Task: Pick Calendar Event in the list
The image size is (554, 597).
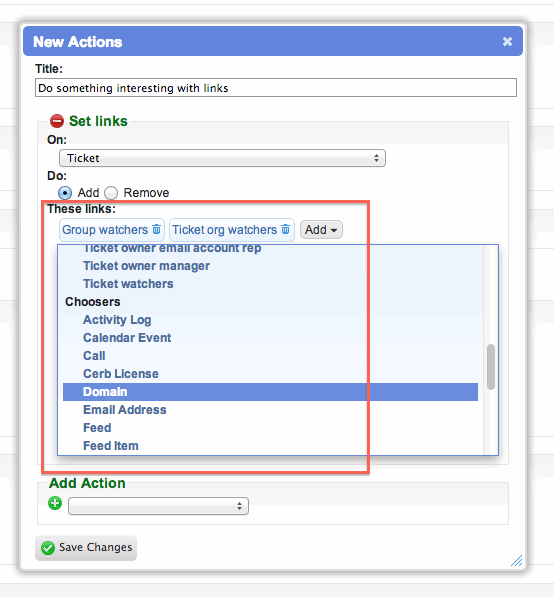Action: [127, 338]
